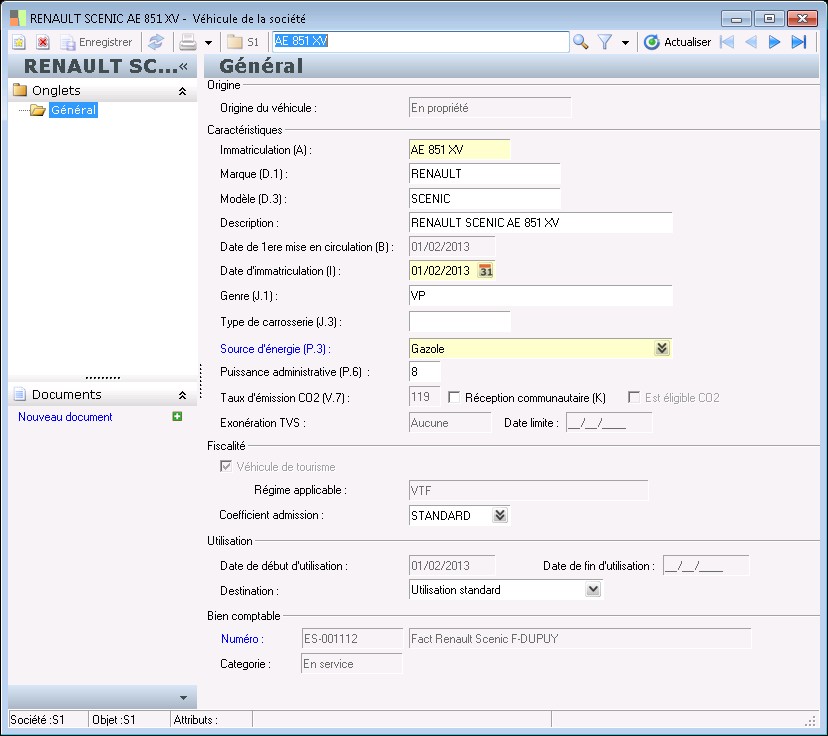Open the Source d'énergie dropdown

[662, 348]
